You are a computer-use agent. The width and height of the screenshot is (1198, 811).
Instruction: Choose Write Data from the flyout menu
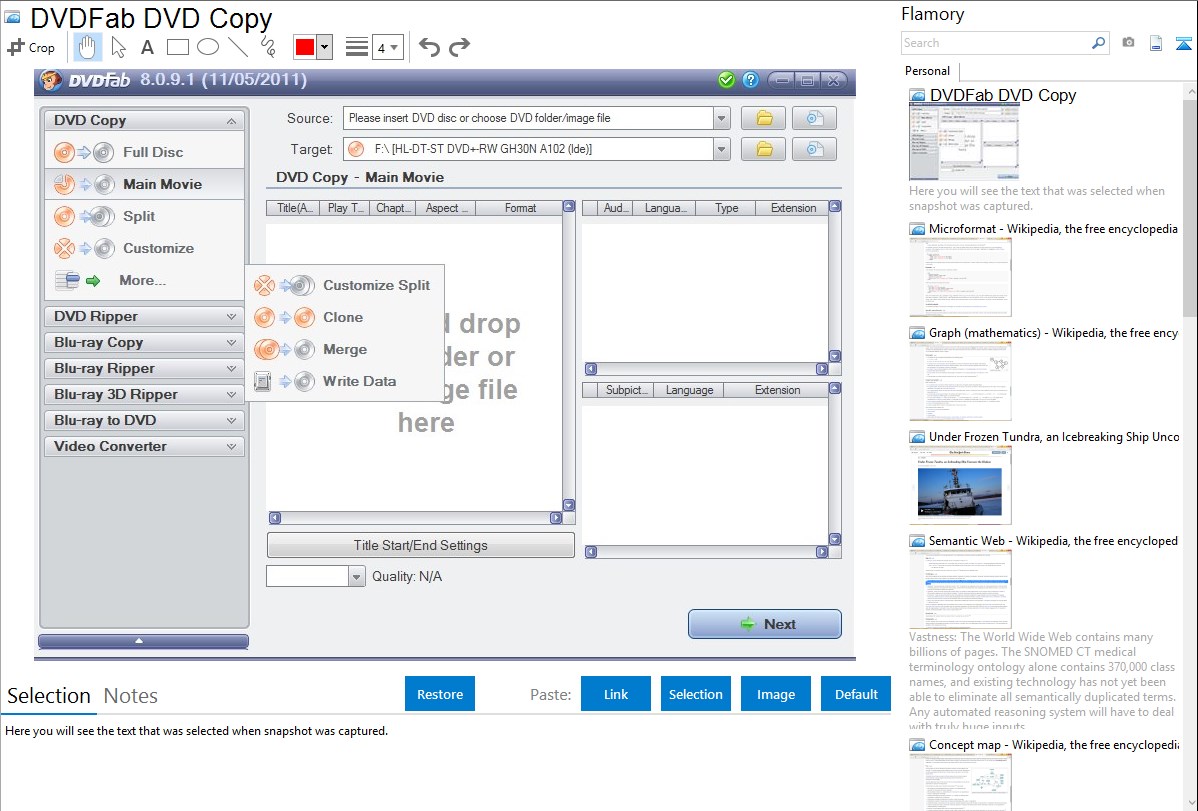[x=344, y=381]
